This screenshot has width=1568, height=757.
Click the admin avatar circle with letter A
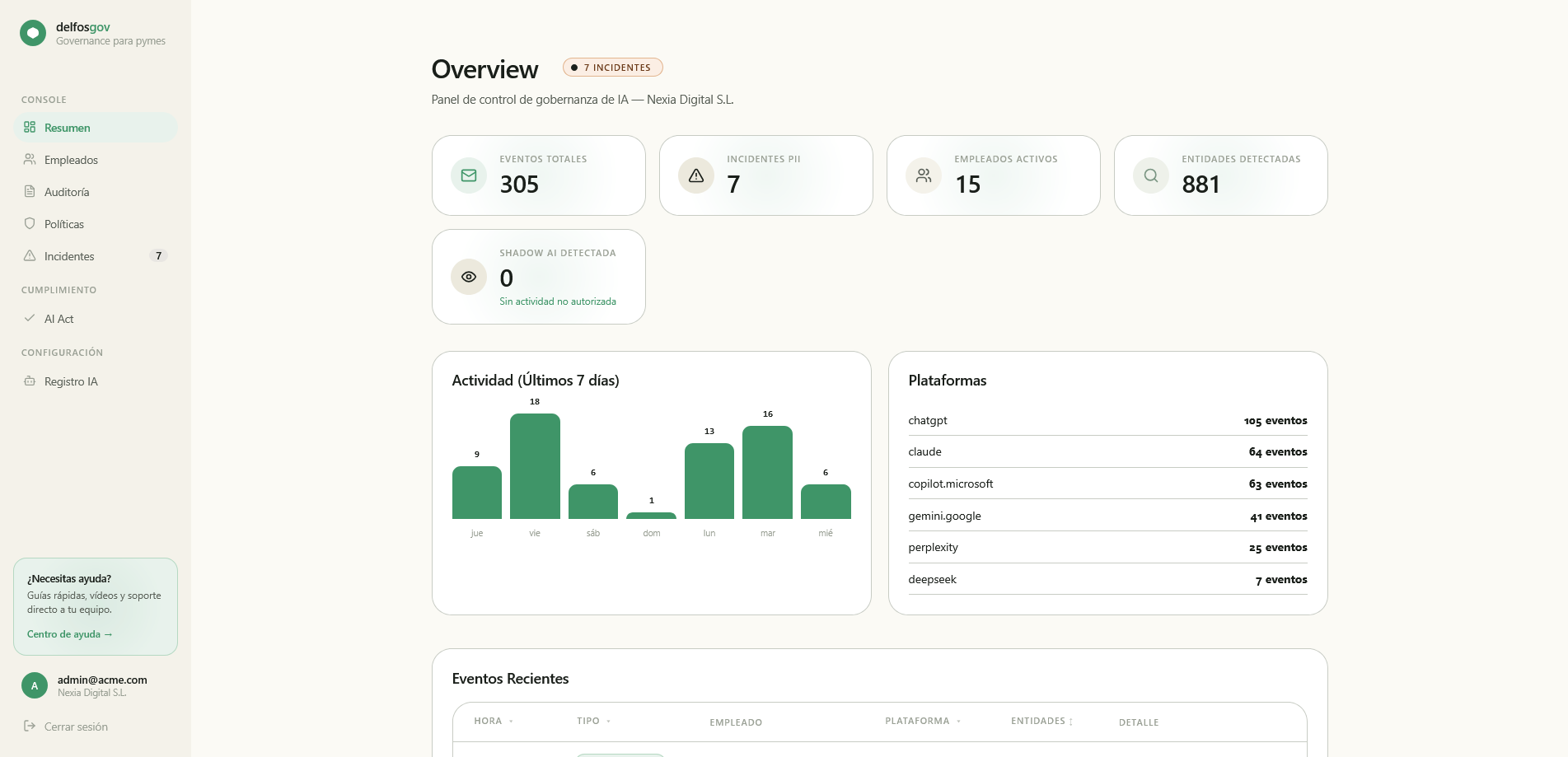[35, 685]
